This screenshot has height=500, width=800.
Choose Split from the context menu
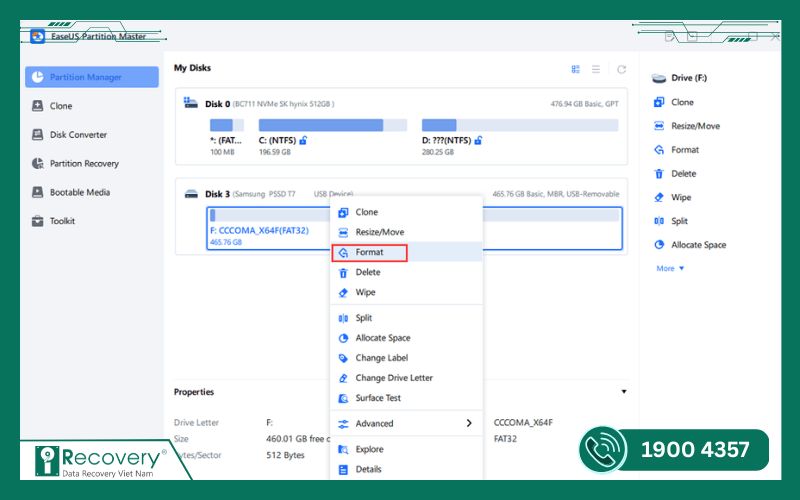407,318
